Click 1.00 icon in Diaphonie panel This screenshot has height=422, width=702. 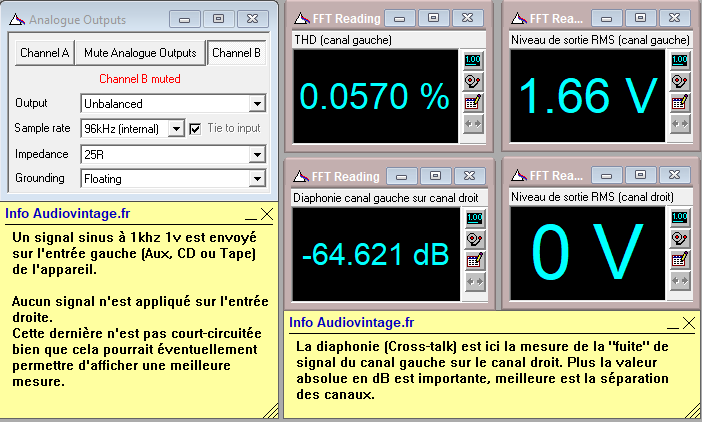point(472,218)
